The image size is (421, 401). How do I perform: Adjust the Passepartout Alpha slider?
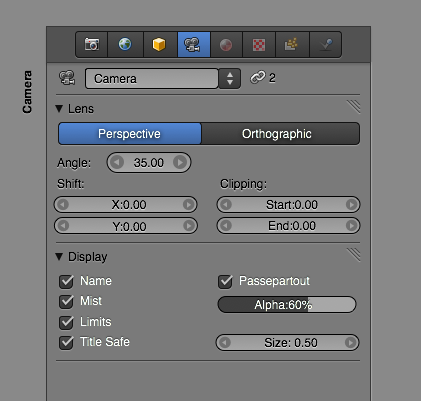pos(287,305)
